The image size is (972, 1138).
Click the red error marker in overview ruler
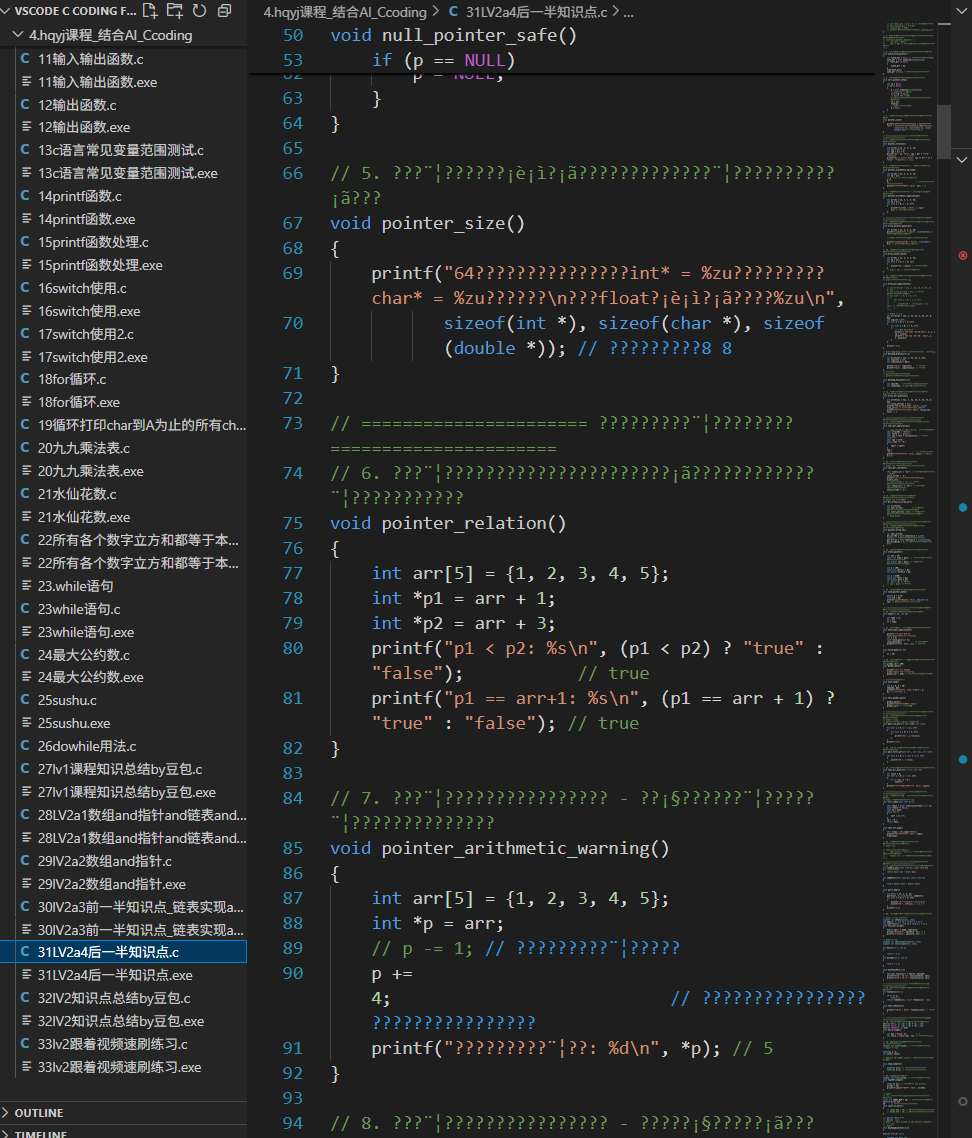[x=963, y=255]
